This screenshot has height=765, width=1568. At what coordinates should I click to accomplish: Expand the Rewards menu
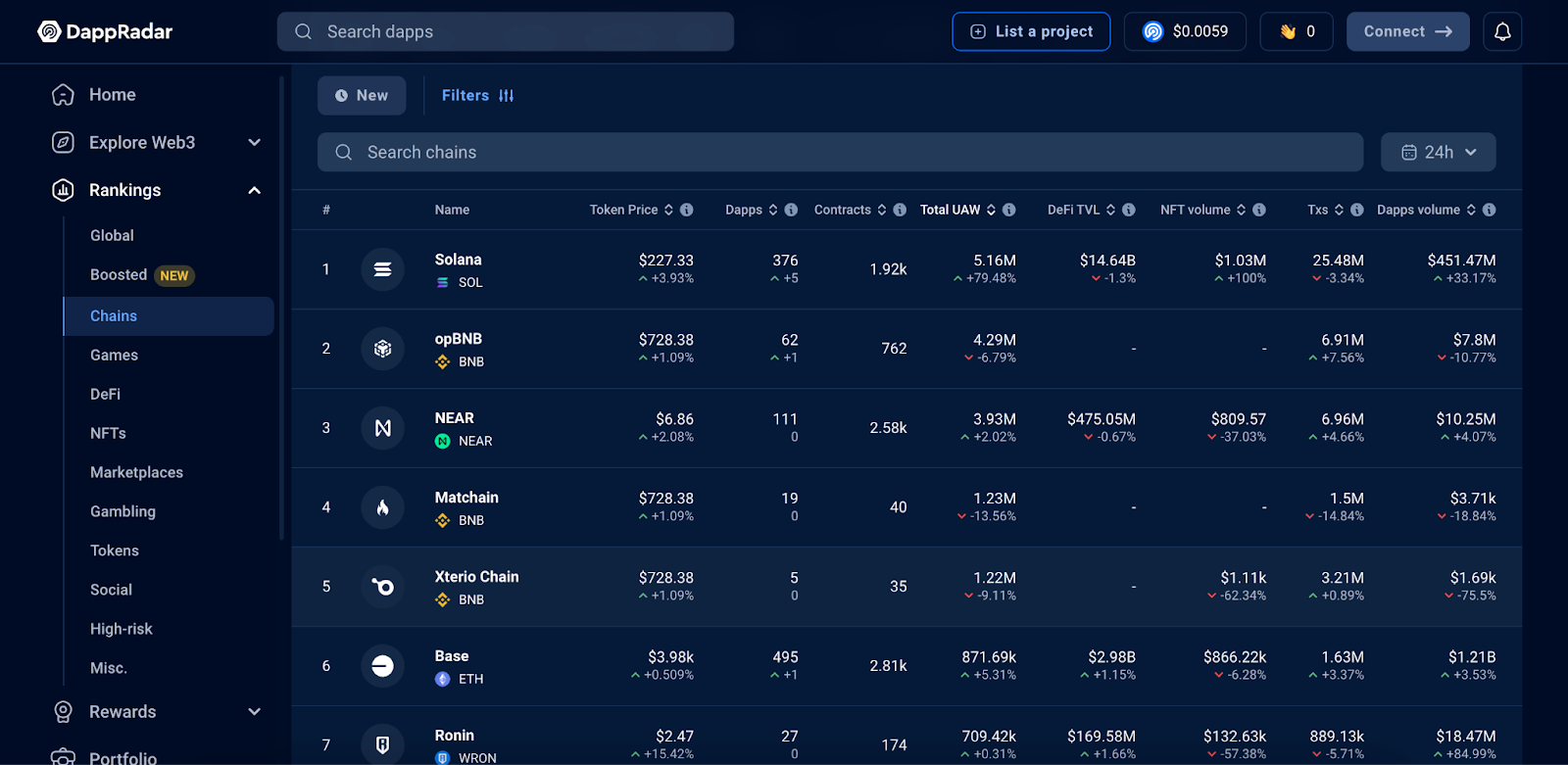tap(255, 712)
